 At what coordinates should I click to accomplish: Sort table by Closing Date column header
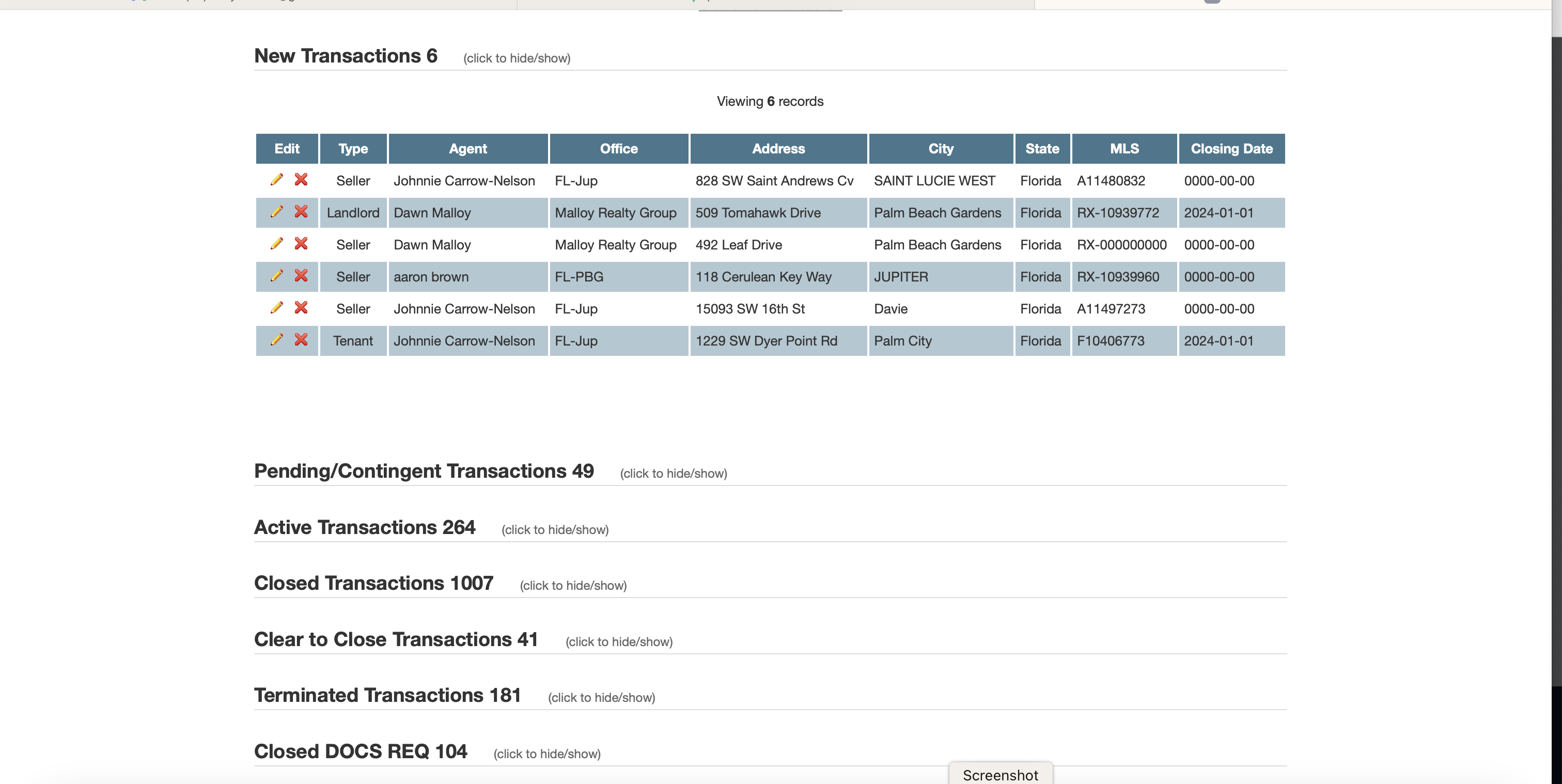[1231, 149]
